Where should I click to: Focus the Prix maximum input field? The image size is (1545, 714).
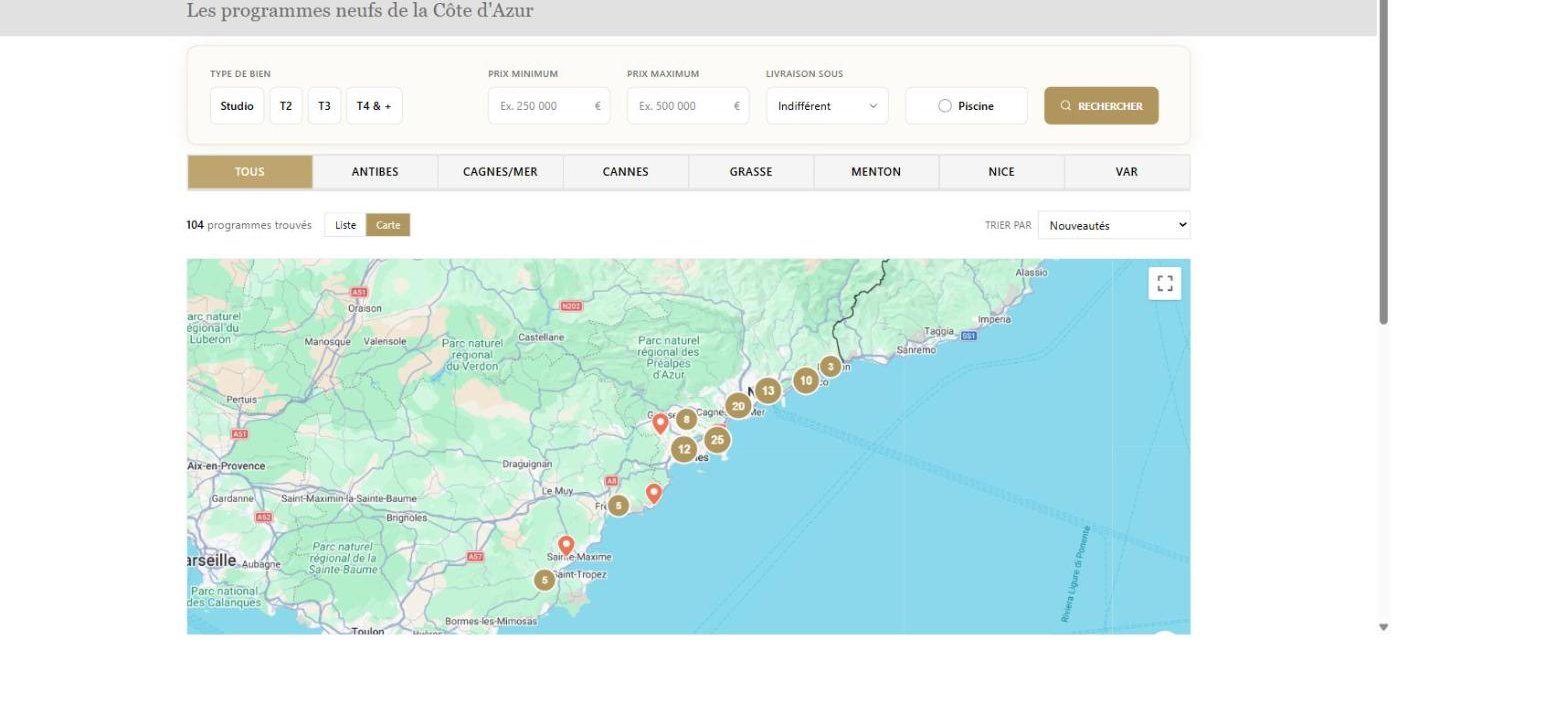[688, 106]
